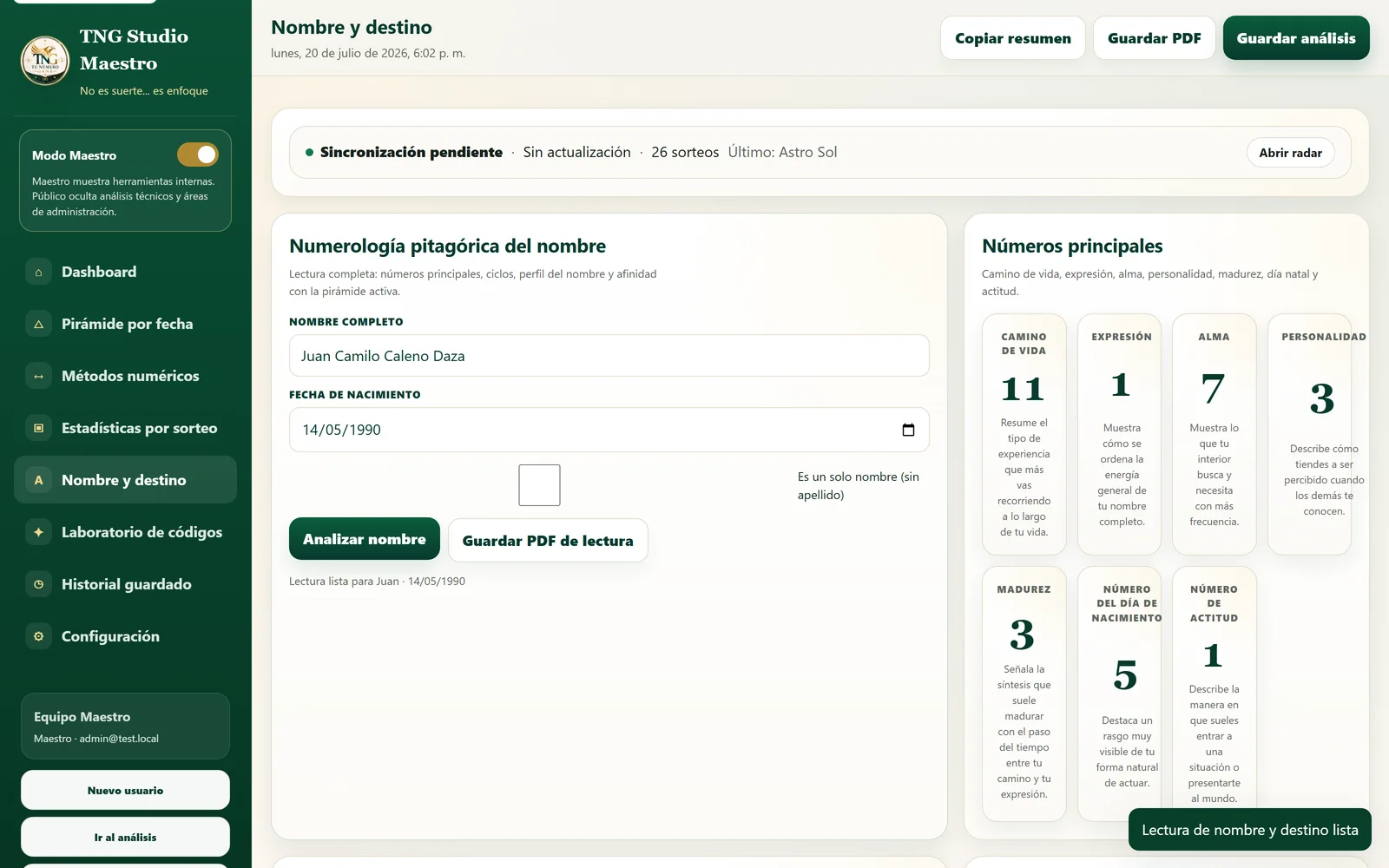Check the single-name checkbox box
Viewport: 1389px width, 868px height.
pos(539,485)
